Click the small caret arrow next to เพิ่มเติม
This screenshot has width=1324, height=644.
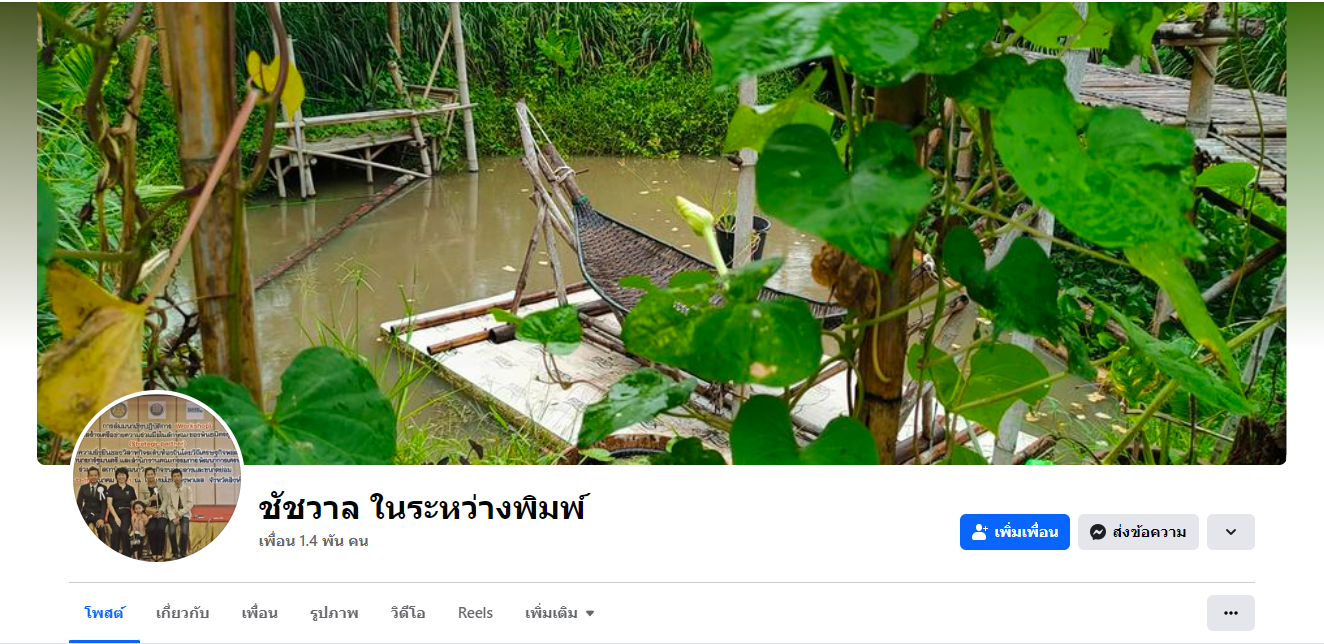[x=590, y=613]
